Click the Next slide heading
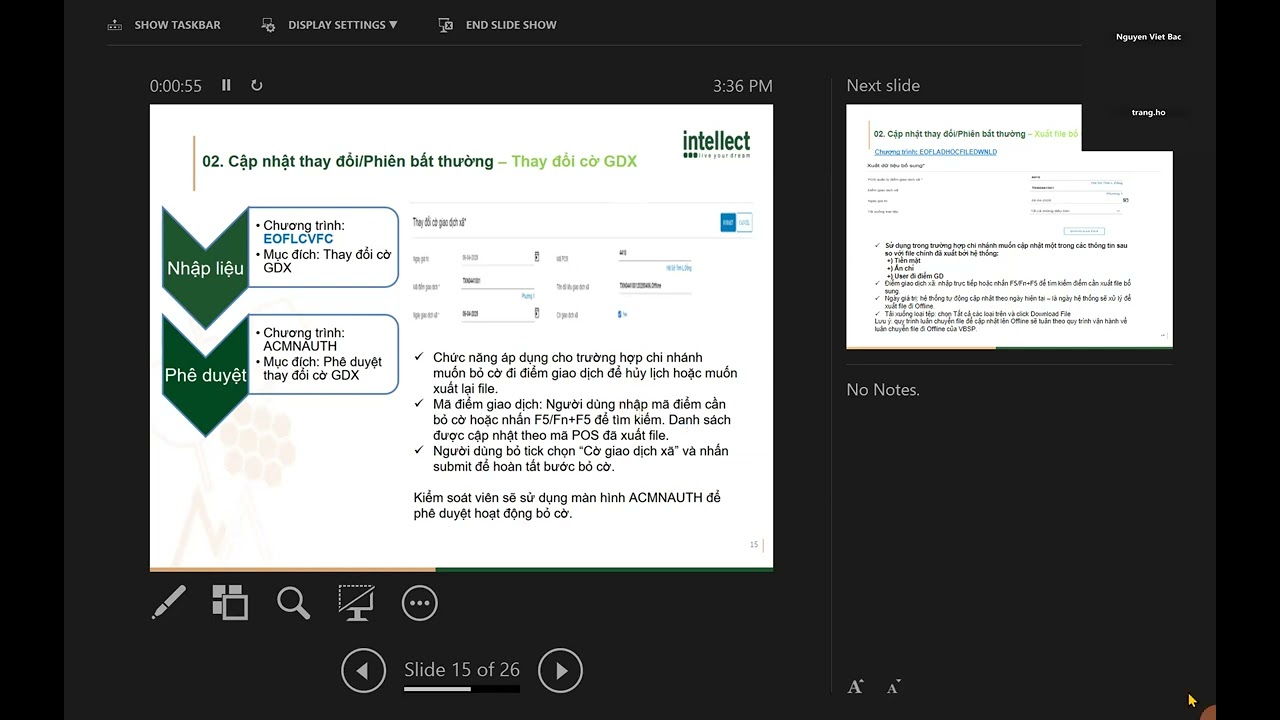Screen dimensions: 1280x720 point(883,86)
